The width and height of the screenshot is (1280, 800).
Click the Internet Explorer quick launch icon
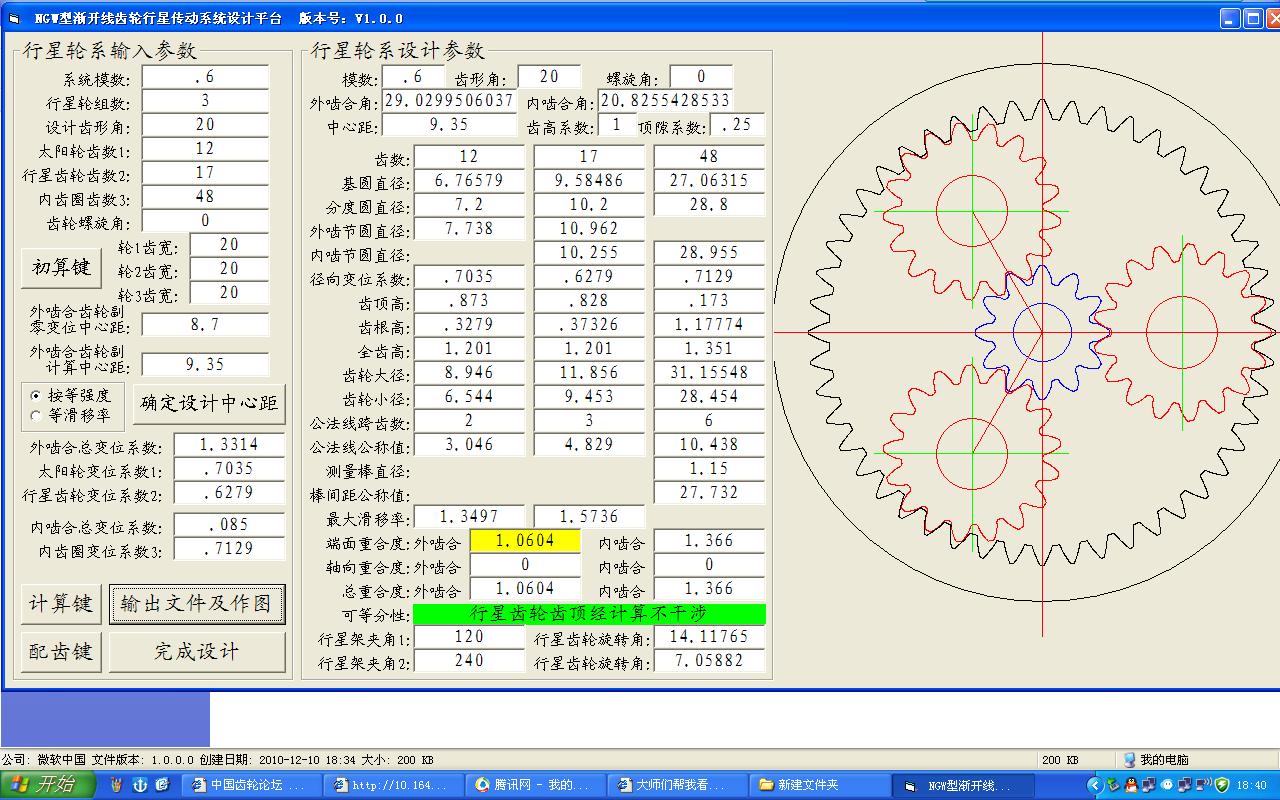click(162, 785)
